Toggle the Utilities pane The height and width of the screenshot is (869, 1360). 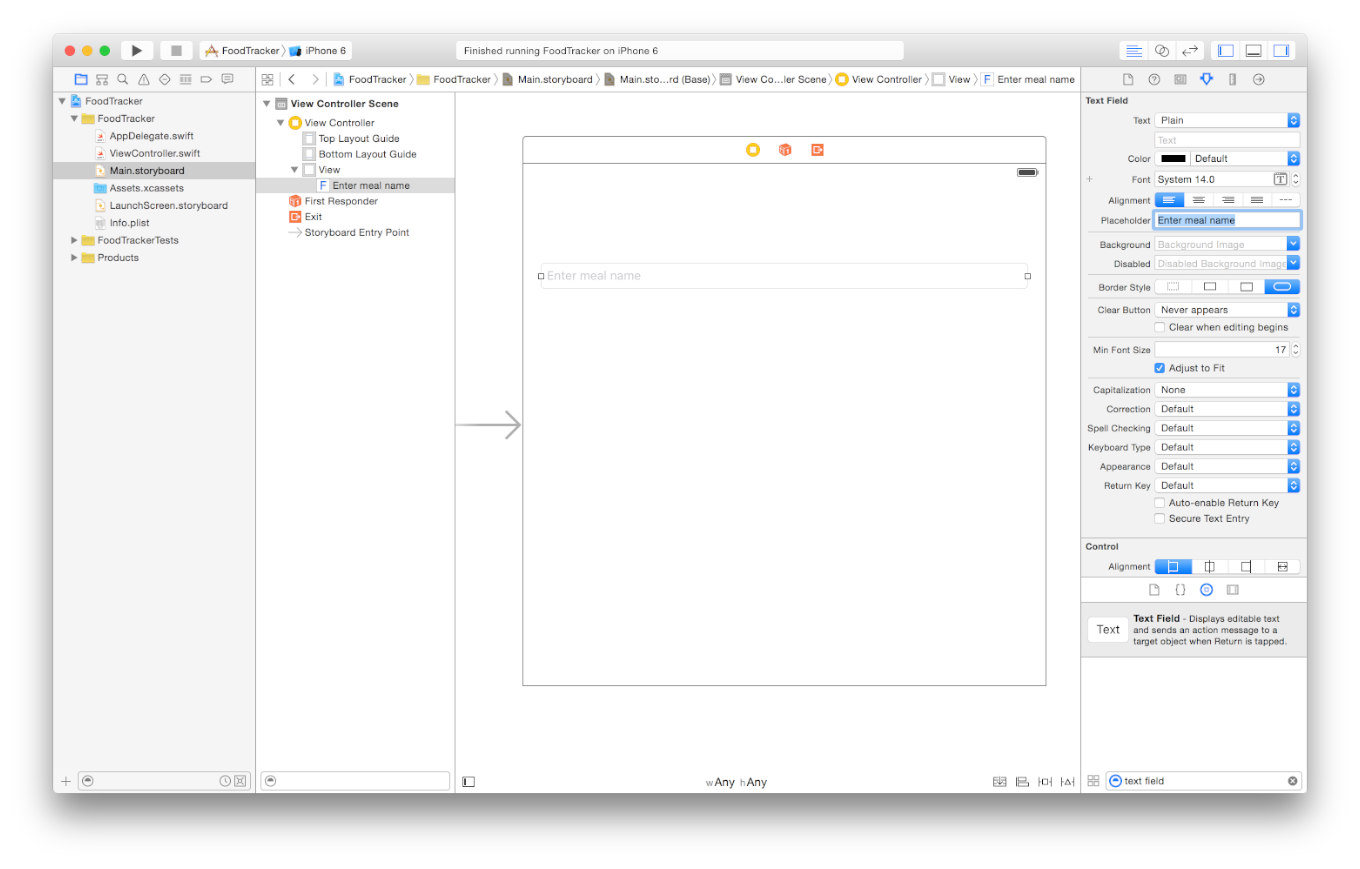[x=1281, y=50]
